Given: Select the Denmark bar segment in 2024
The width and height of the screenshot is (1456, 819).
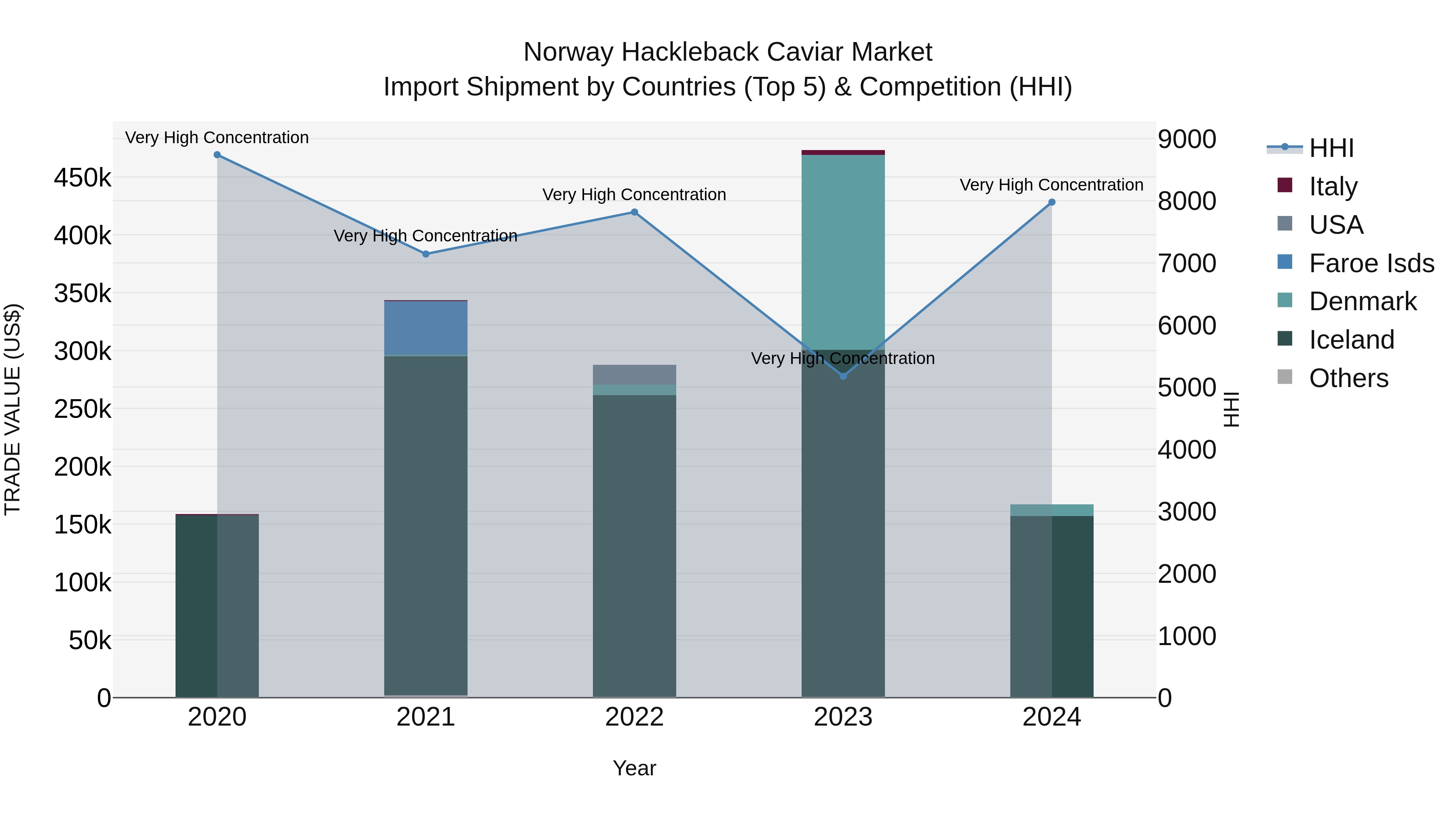Looking at the screenshot, I should coord(1052,510).
